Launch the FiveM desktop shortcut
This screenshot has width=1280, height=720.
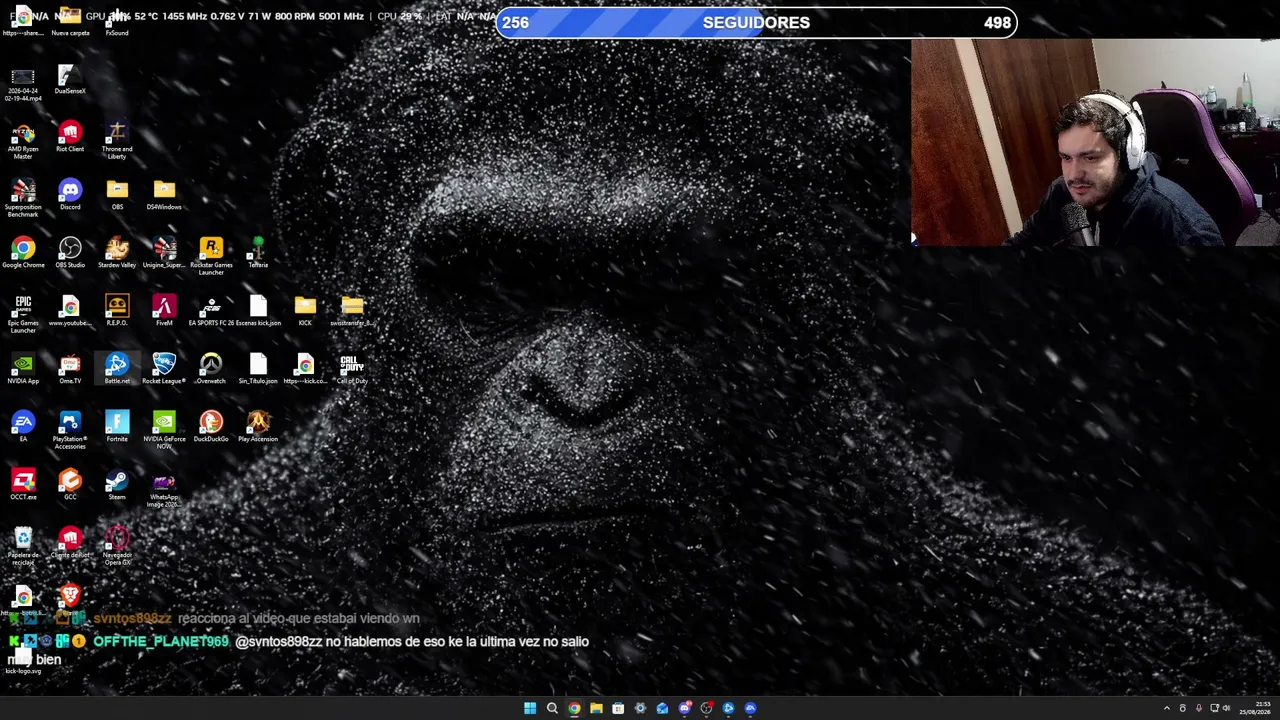[164, 311]
